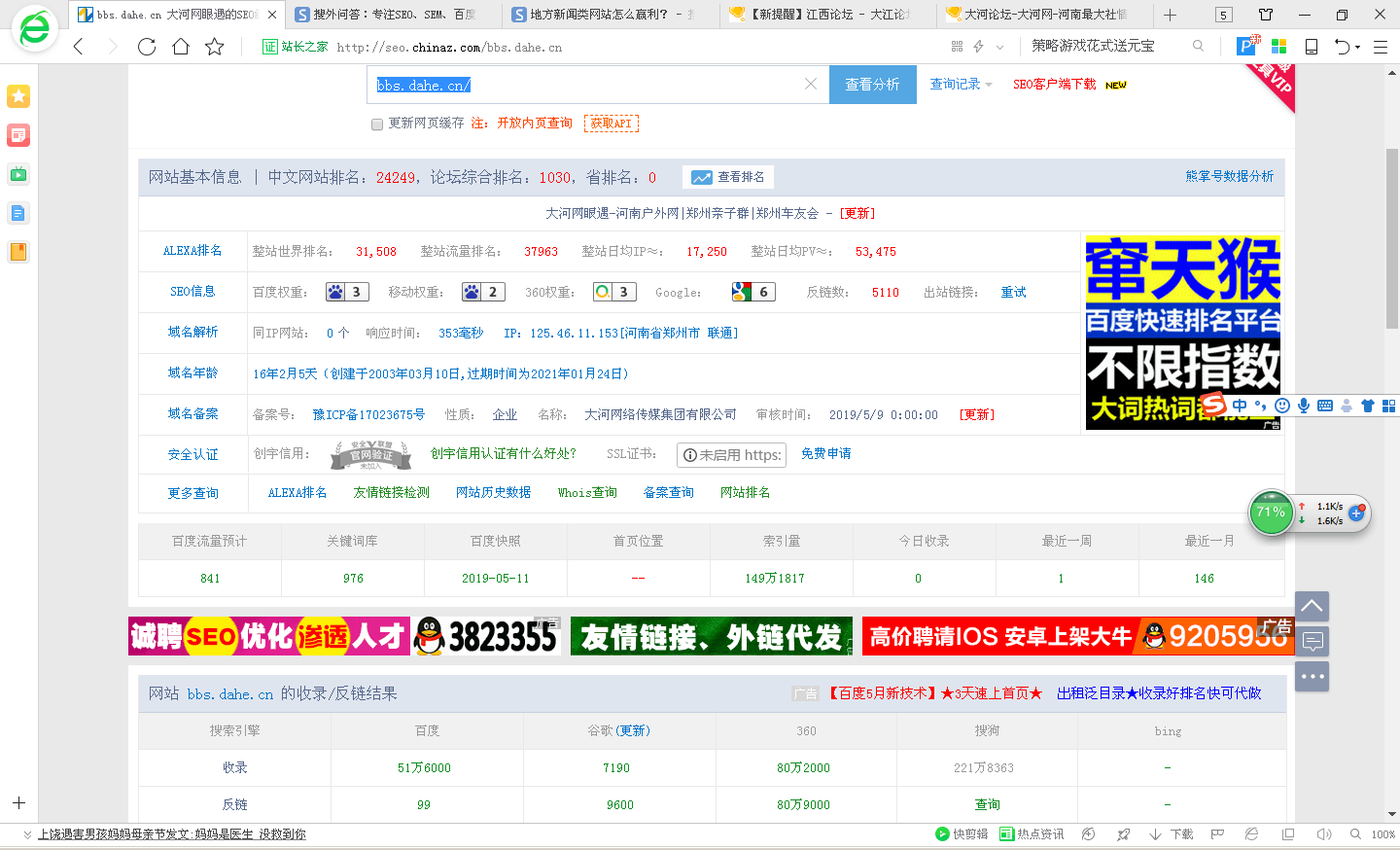Refresh the current page
Screen dimensions: 1400x850
pos(147,47)
